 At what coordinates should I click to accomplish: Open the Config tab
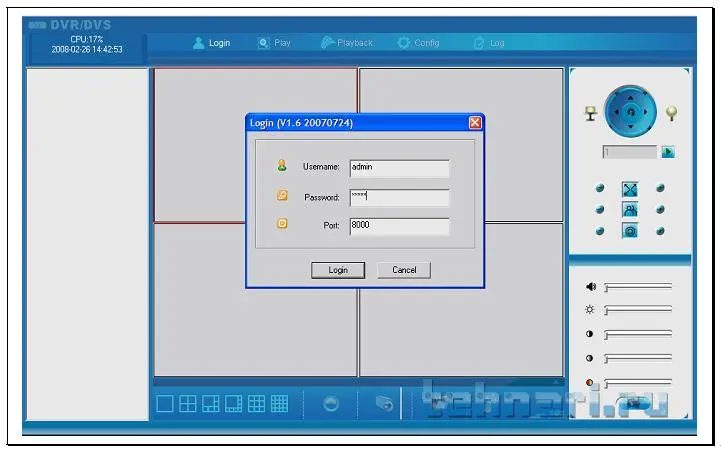(x=418, y=43)
